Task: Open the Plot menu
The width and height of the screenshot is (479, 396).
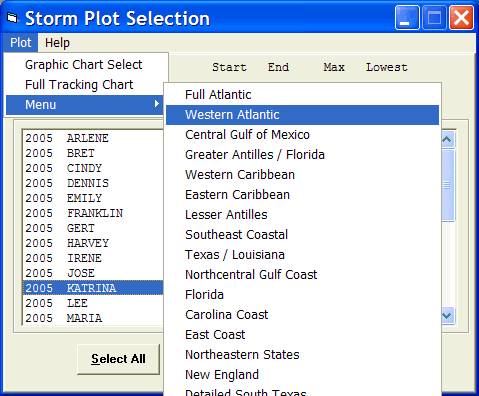Action: pyautogui.click(x=21, y=43)
